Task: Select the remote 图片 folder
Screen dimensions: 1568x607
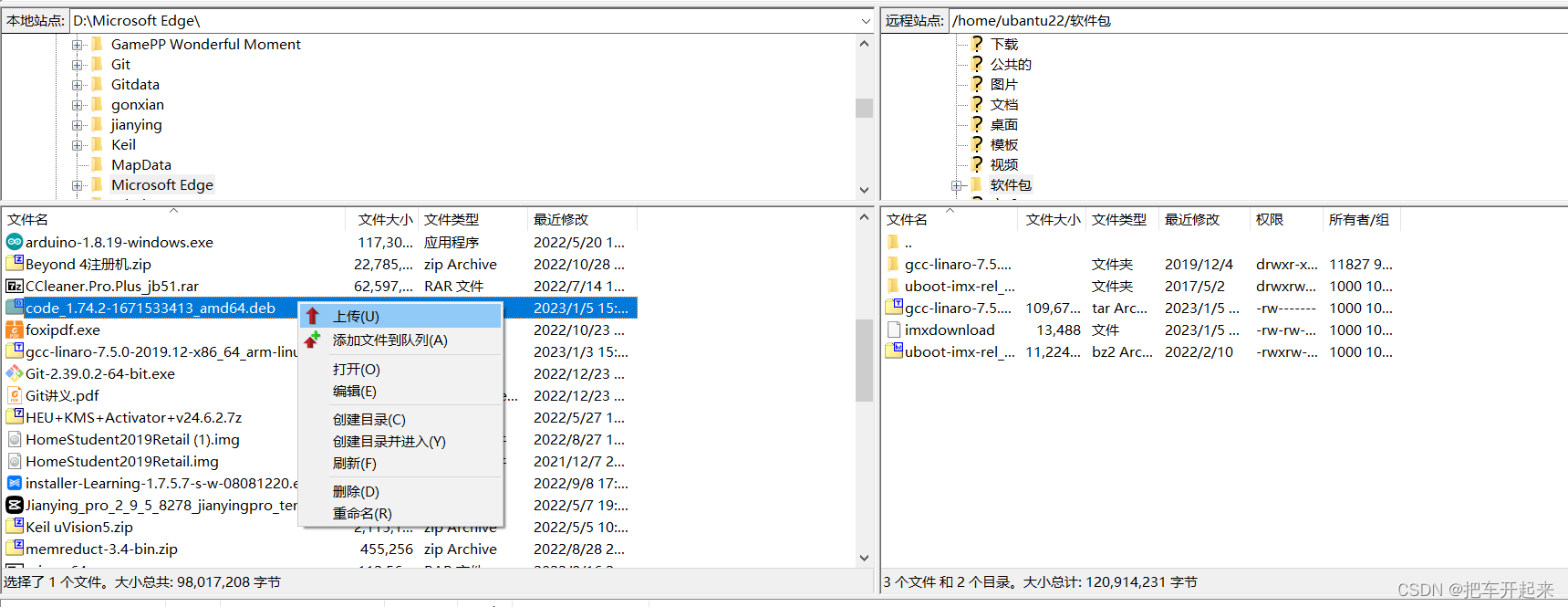Action: tap(1004, 84)
